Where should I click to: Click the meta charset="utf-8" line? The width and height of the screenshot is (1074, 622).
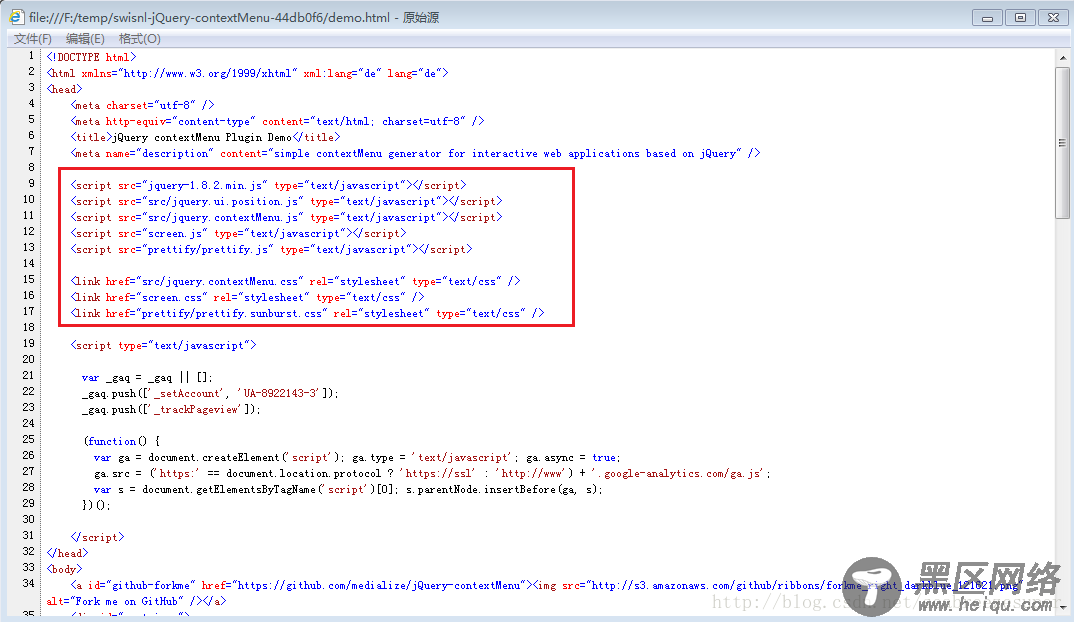[142, 105]
